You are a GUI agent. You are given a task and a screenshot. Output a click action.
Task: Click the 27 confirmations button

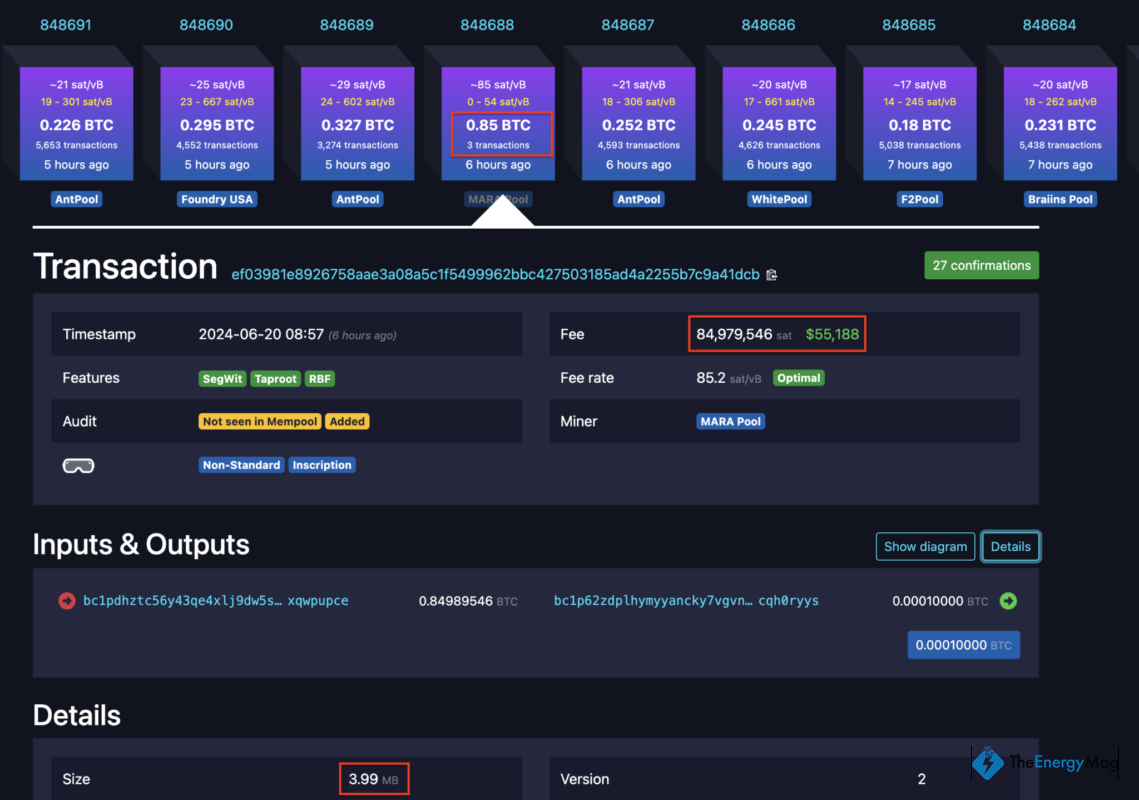pyautogui.click(x=981, y=265)
